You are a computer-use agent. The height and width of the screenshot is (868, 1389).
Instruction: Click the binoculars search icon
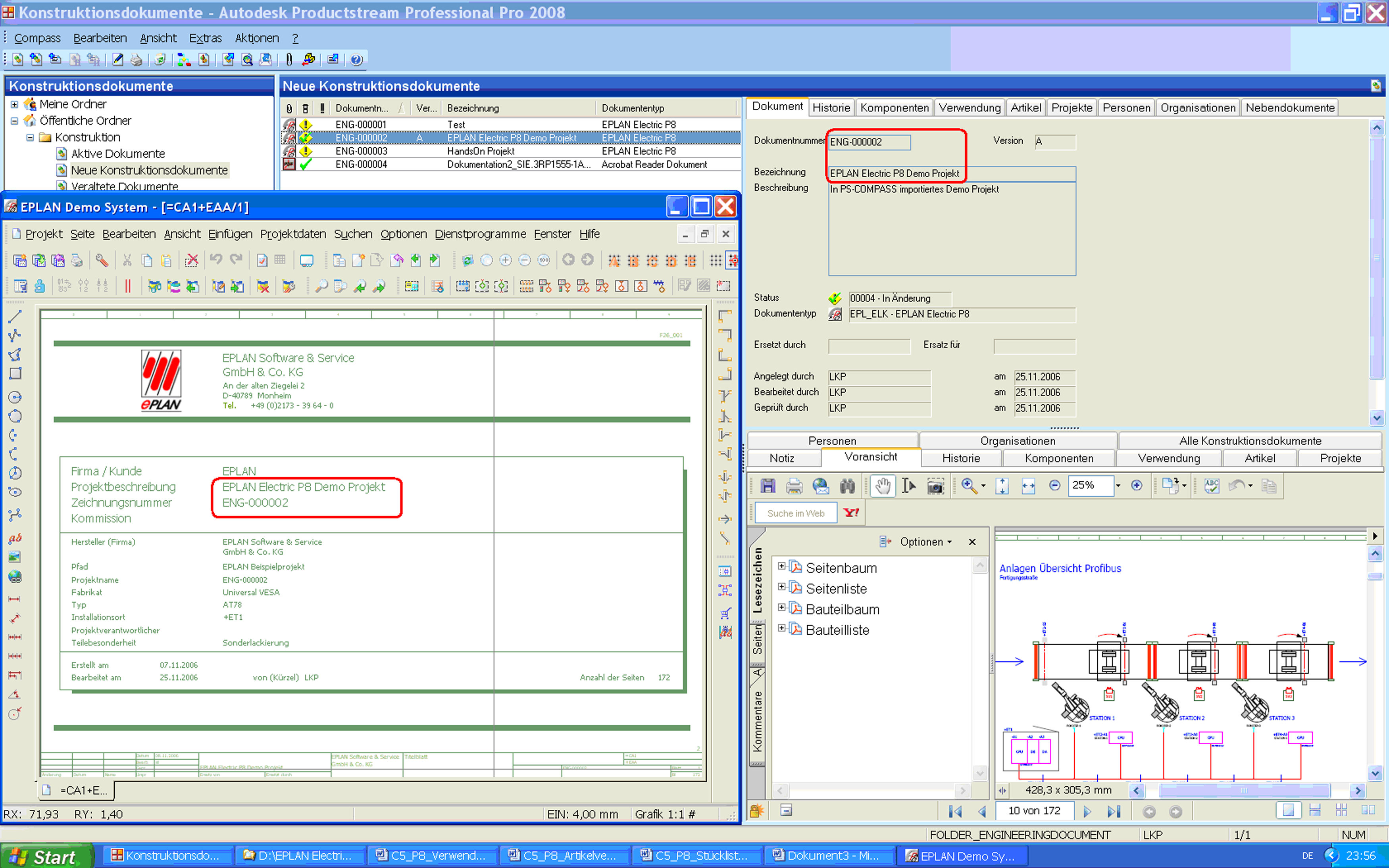[847, 486]
